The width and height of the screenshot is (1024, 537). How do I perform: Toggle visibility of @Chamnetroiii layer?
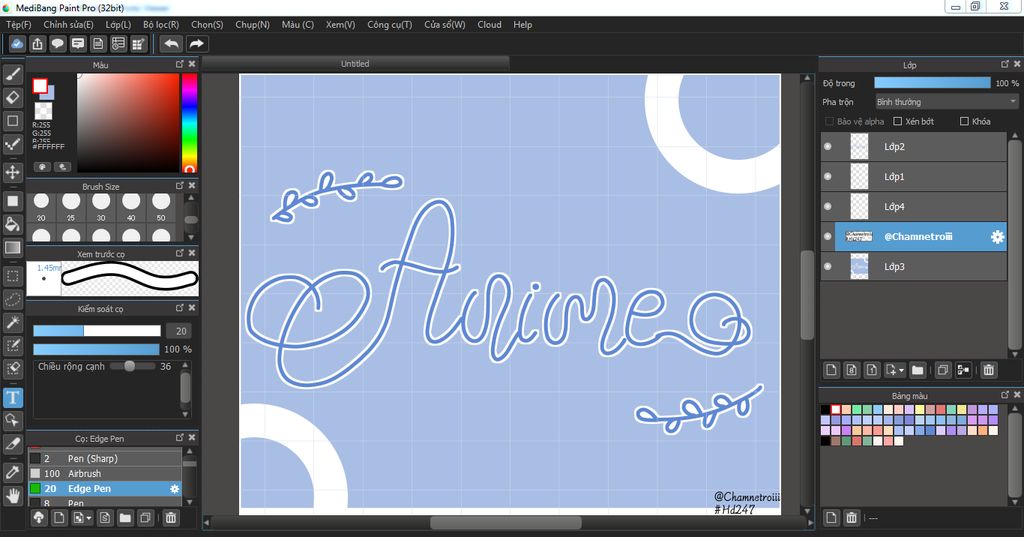[x=828, y=236]
